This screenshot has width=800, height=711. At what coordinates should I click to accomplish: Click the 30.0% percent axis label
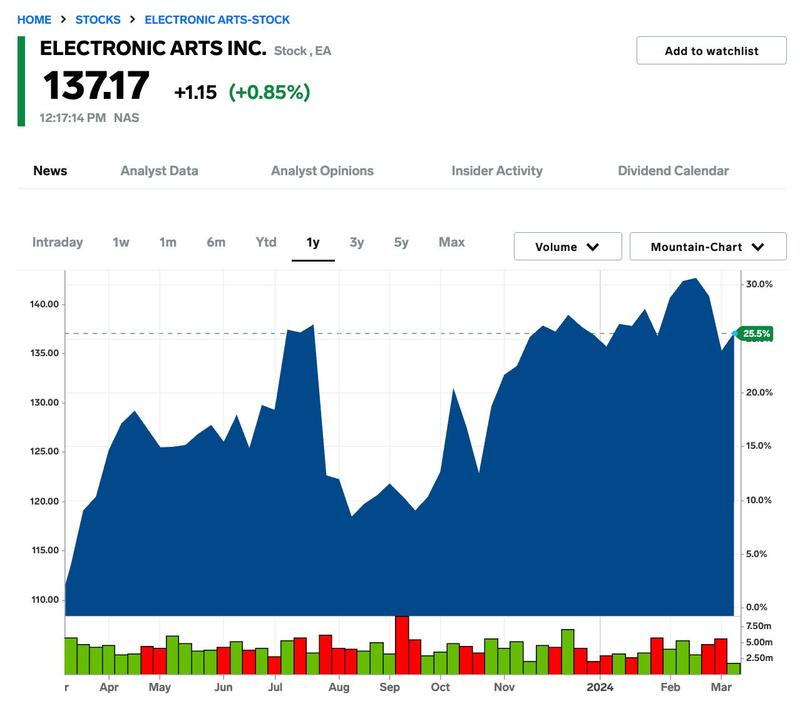(759, 284)
